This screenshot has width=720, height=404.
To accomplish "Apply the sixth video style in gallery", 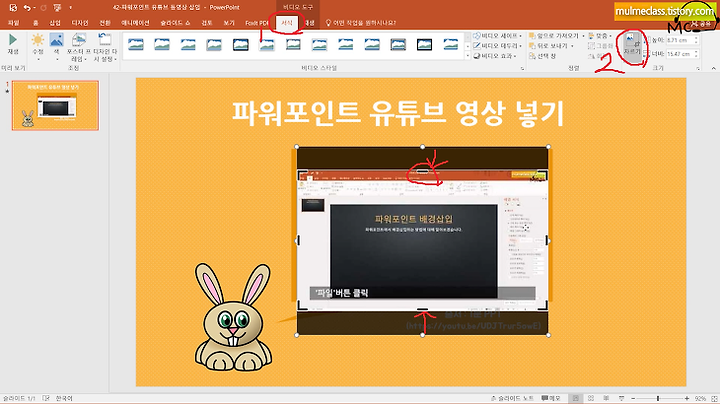I will click(x=267, y=44).
